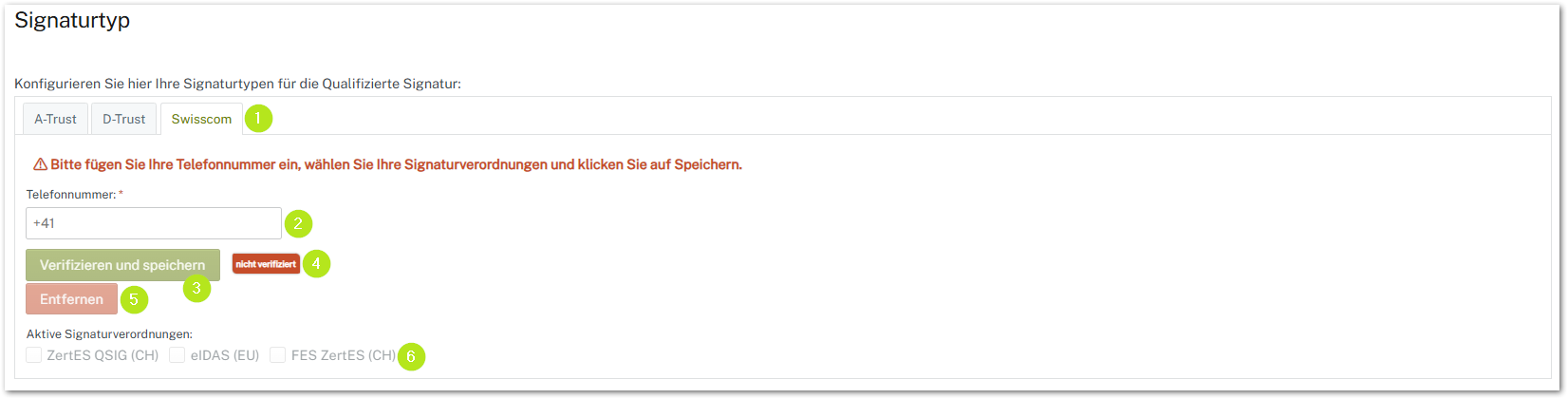Select the Swisscom tab
The image size is (1568, 399).
201,119
